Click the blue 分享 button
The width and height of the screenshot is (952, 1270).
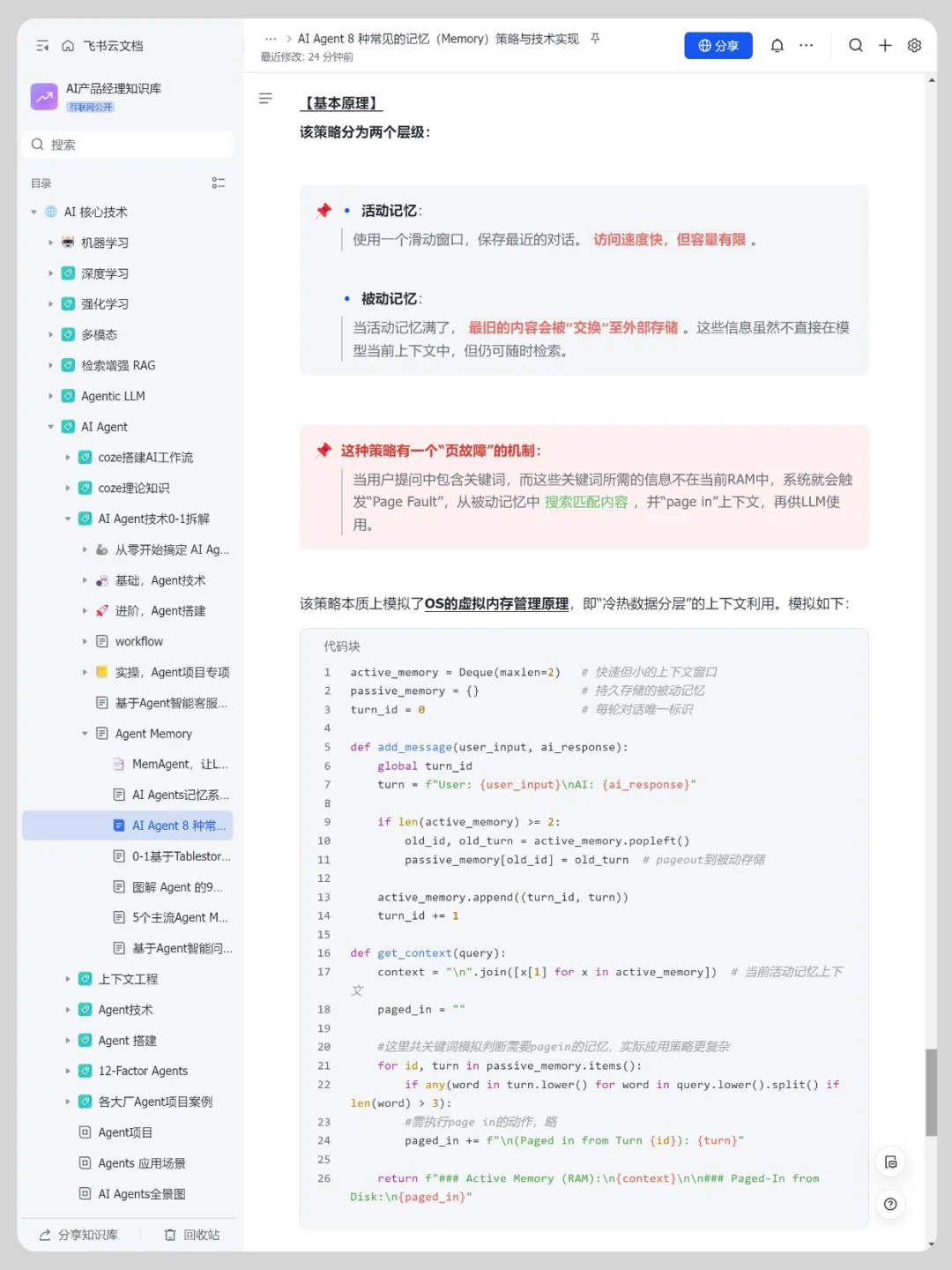(718, 46)
